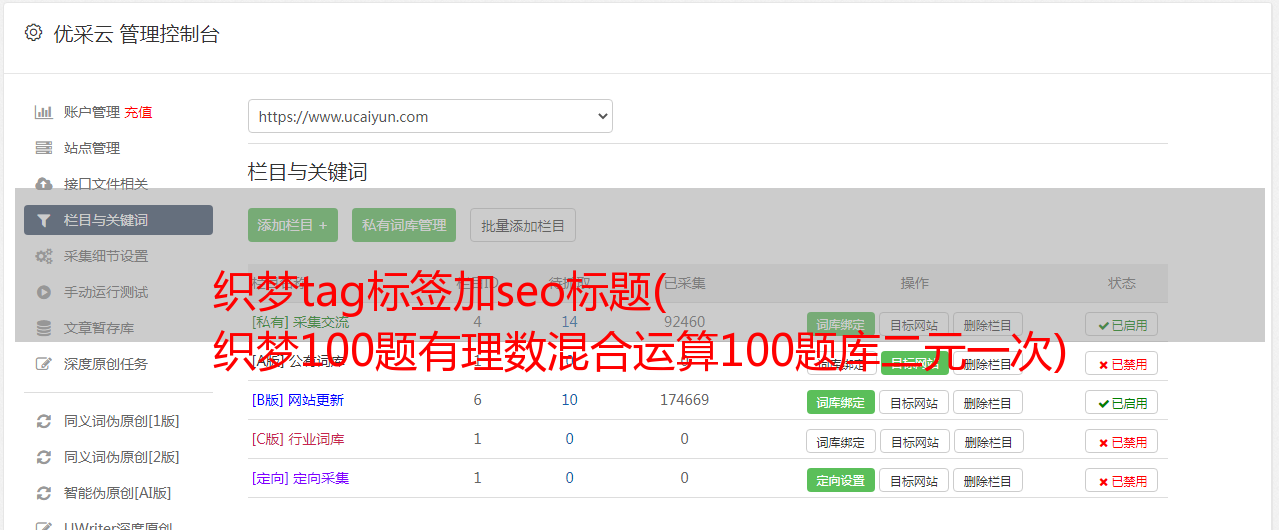Viewport: 1279px width, 530px height.
Task: Expand the https://www.ucaiyun.com site dropdown
Action: 430,116
